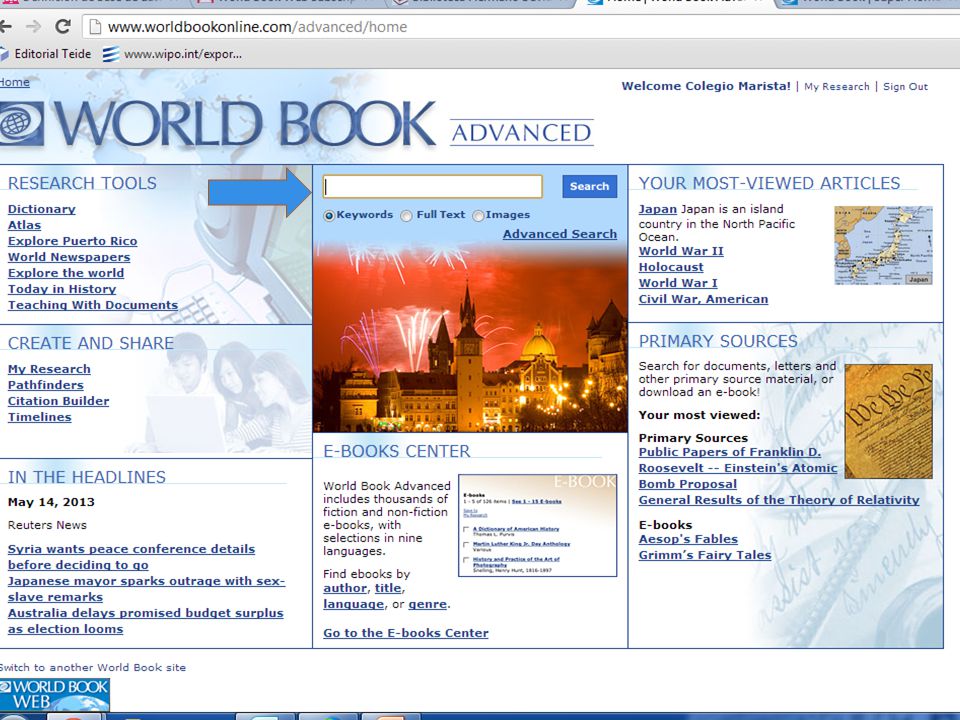The width and height of the screenshot is (960, 720).
Task: Focus the search text box
Action: point(433,186)
